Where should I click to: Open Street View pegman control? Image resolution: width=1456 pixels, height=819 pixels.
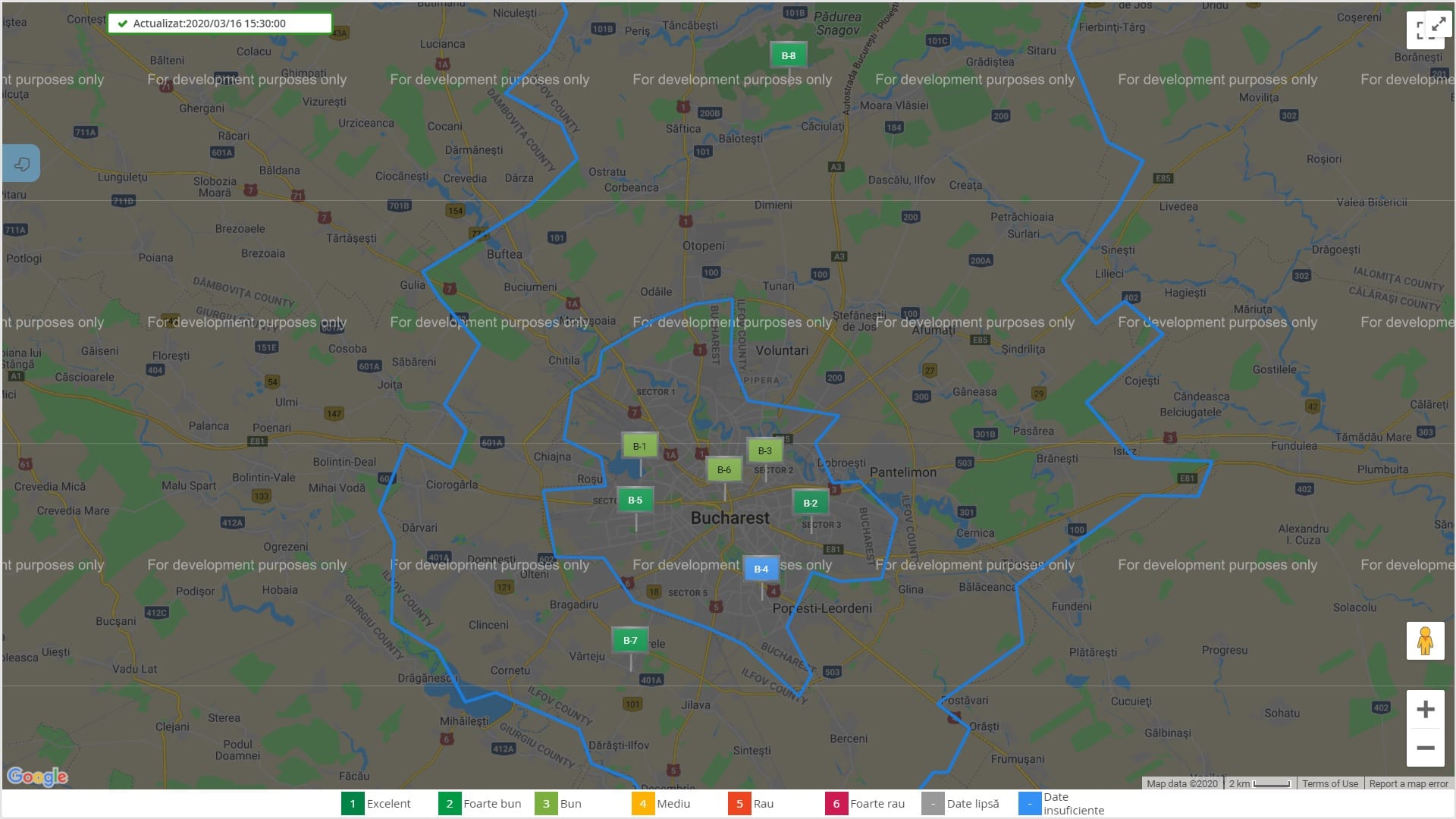1426,641
